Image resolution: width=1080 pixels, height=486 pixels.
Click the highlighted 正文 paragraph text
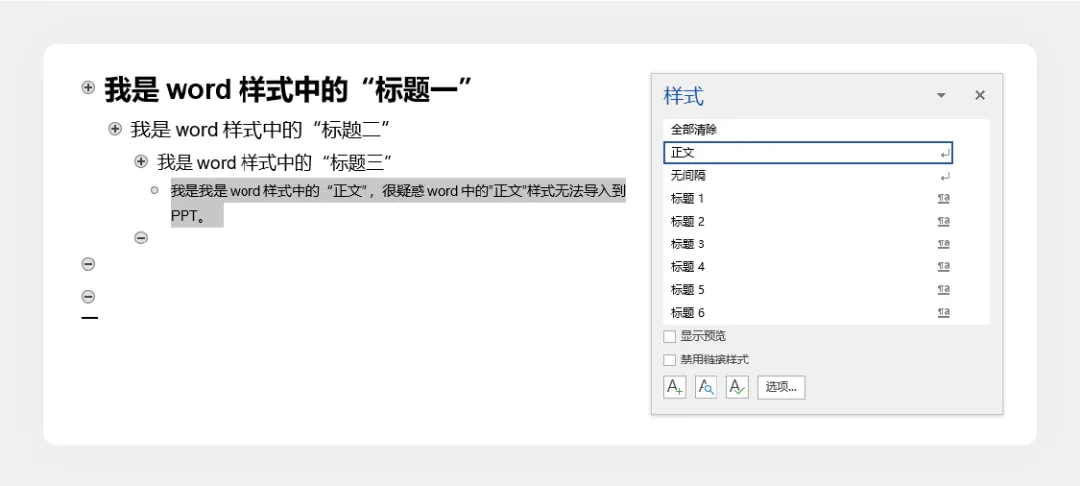point(398,204)
